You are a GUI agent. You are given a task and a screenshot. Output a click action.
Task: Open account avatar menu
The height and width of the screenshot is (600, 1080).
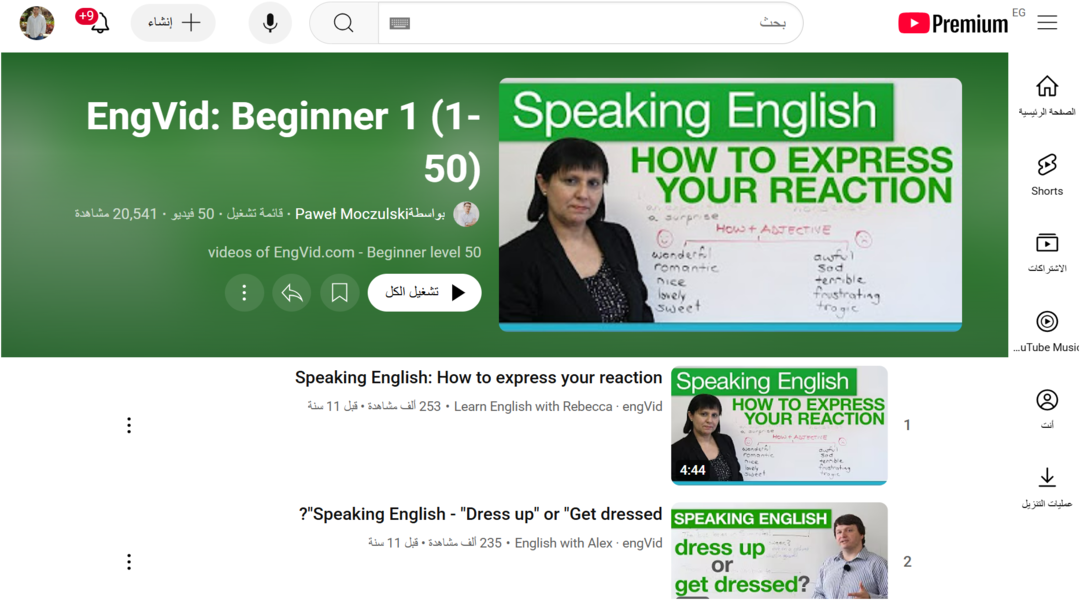point(37,23)
